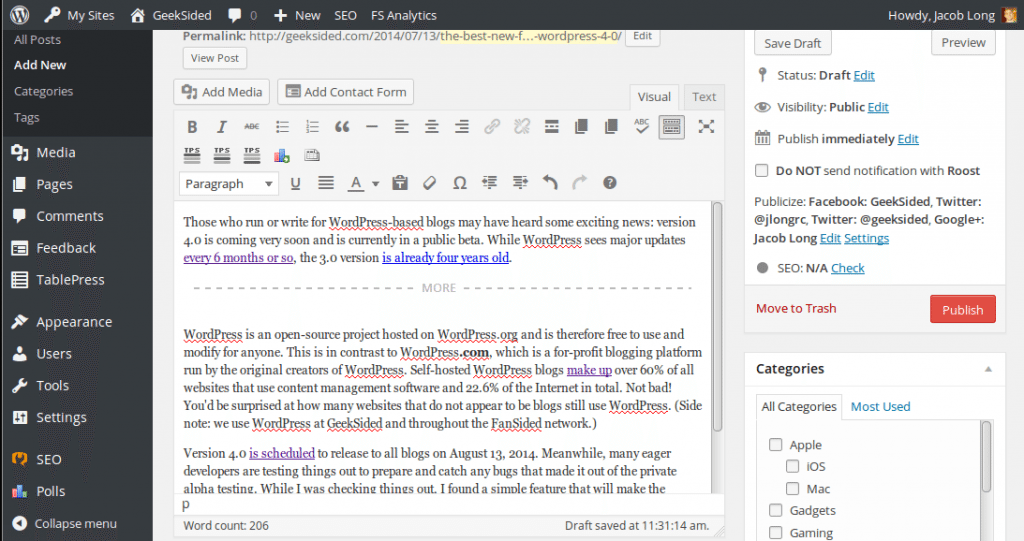The width and height of the screenshot is (1024, 541).
Task: Check the Do NOT send notification with Roost box
Action: [761, 171]
